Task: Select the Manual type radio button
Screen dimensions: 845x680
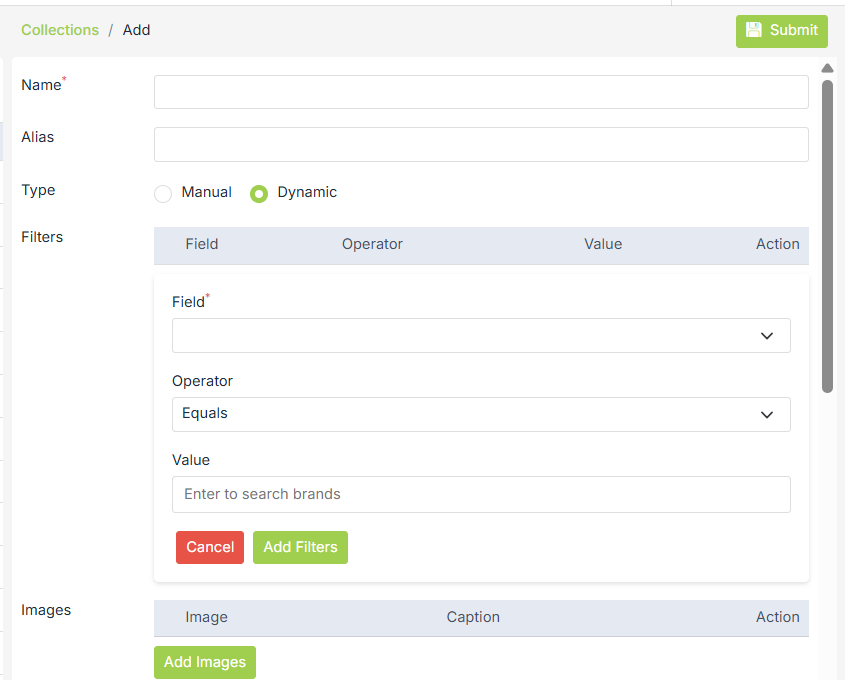Action: coord(163,193)
